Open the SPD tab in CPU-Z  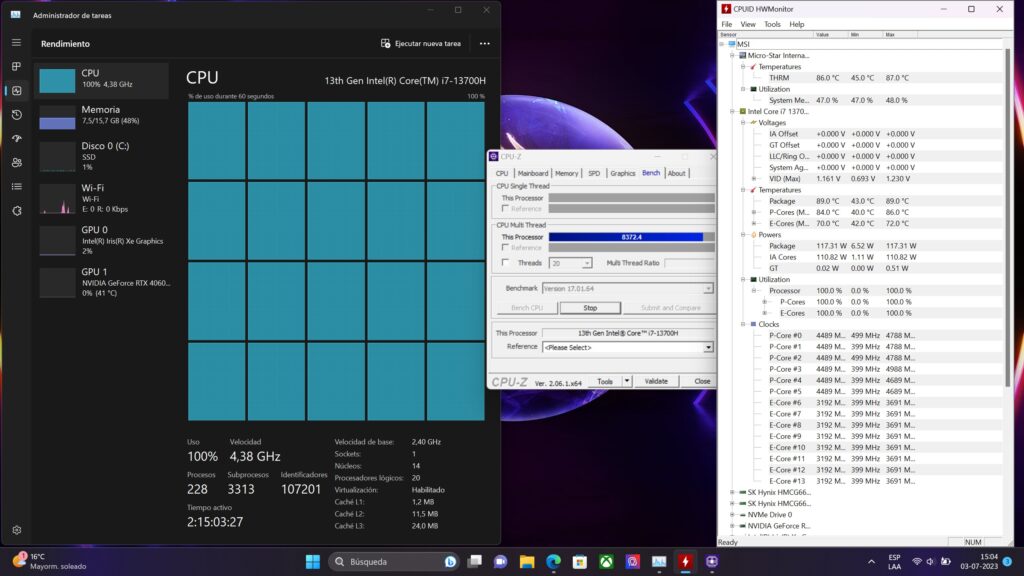coord(594,173)
